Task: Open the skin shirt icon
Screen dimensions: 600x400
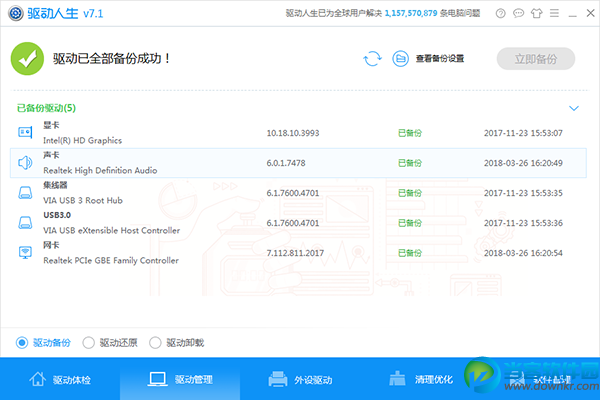Action: click(536, 13)
